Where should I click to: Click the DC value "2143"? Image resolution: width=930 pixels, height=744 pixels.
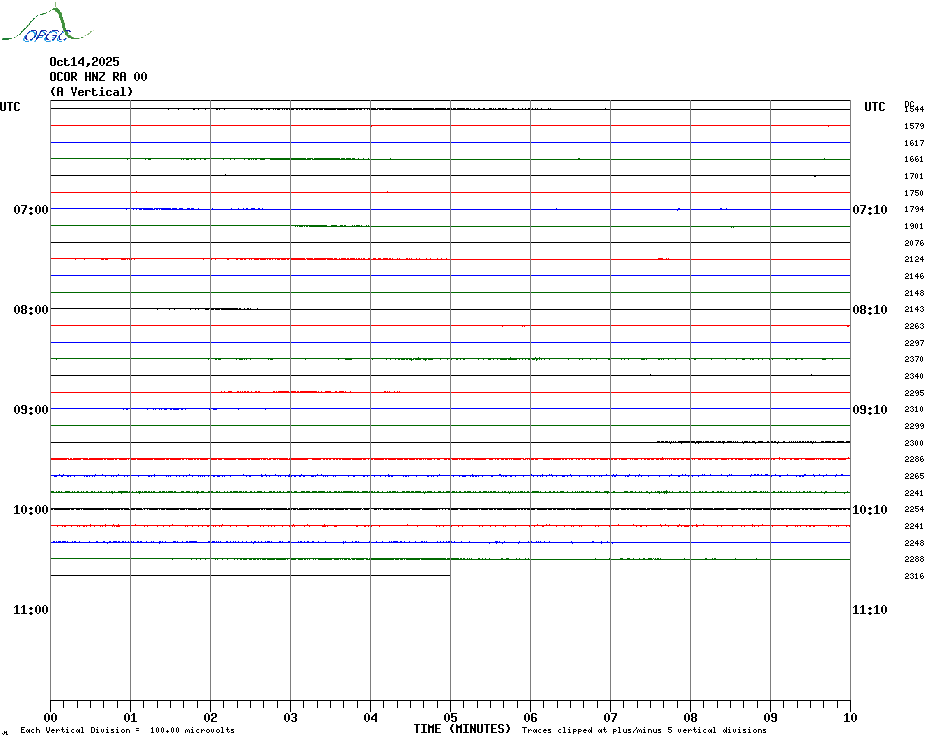click(914, 309)
